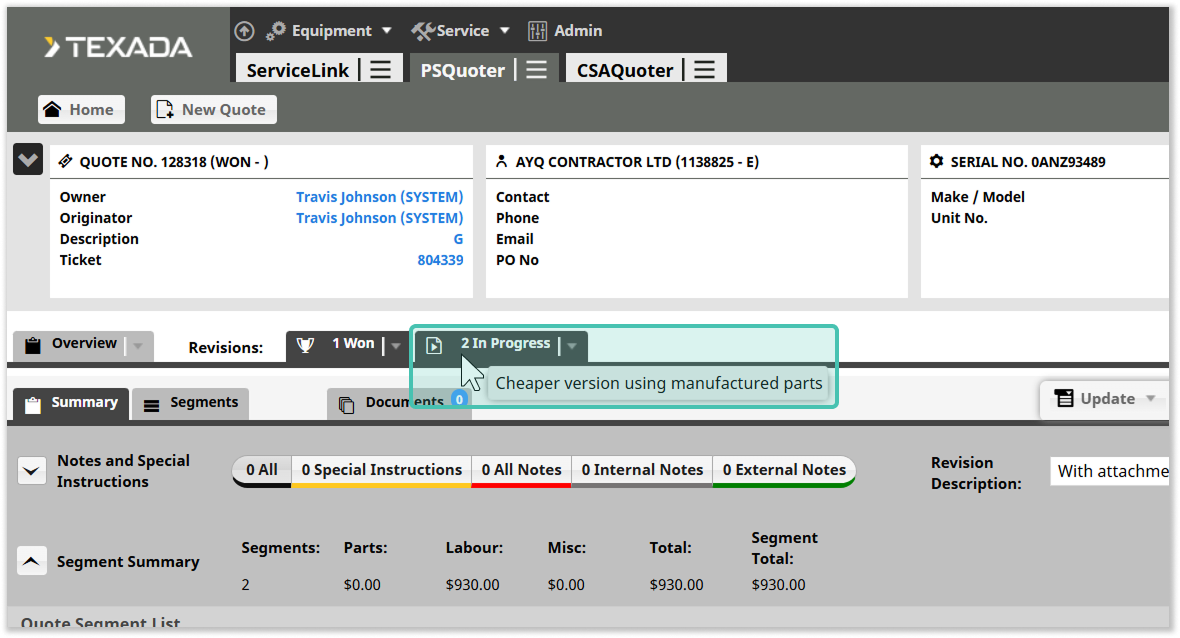Open dropdown arrow next to 1 Won

(396, 346)
